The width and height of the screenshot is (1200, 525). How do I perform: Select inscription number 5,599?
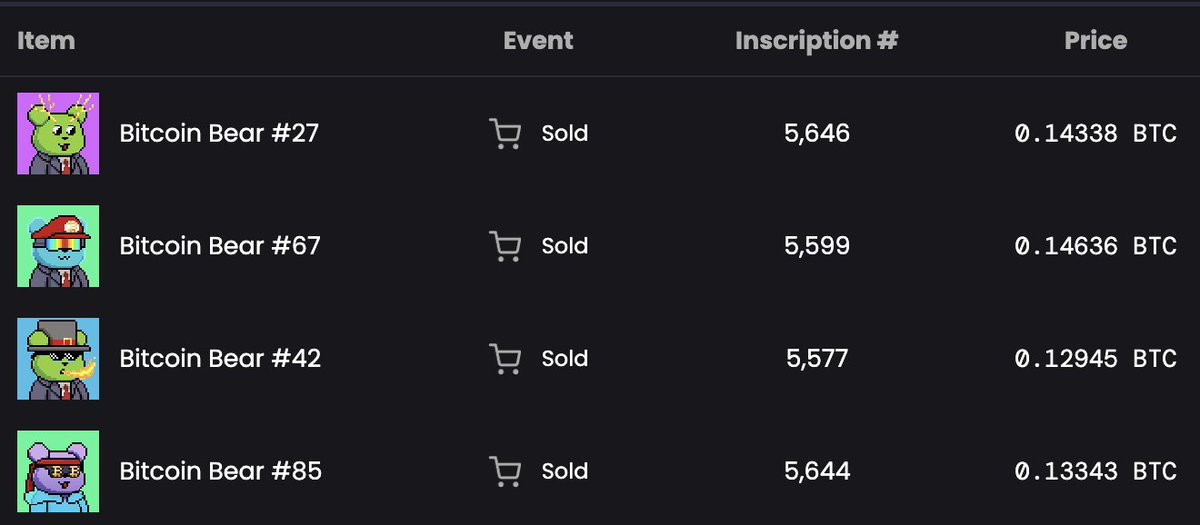817,246
